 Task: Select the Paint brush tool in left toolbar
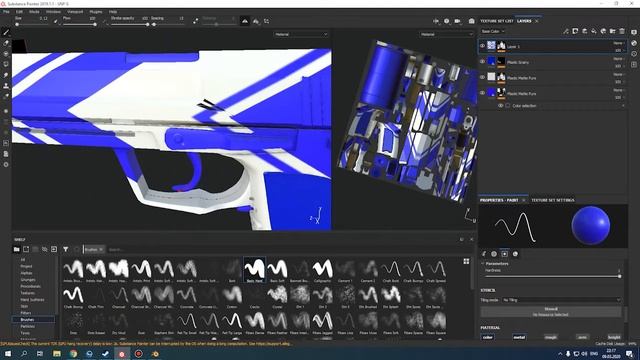[6, 32]
